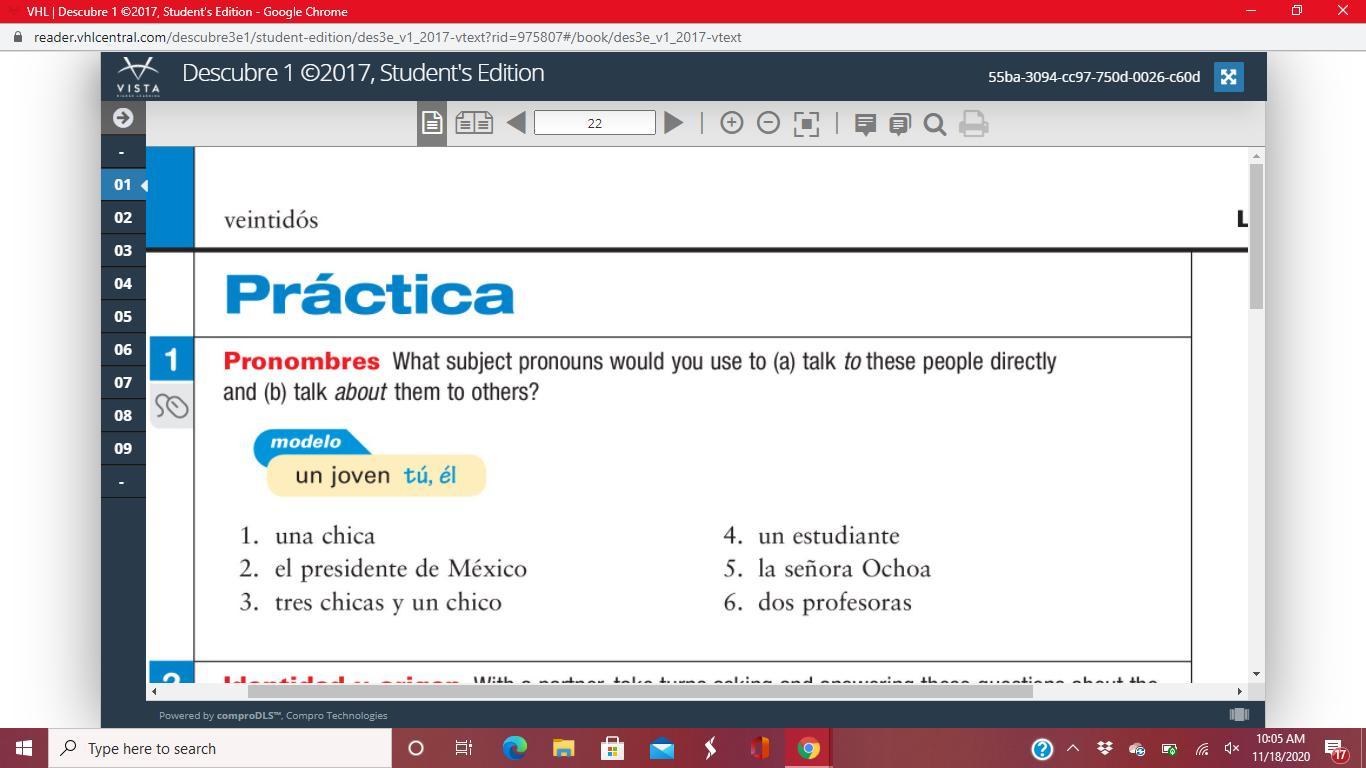Open the Mail app from the taskbar
1366x768 pixels.
(x=661, y=748)
